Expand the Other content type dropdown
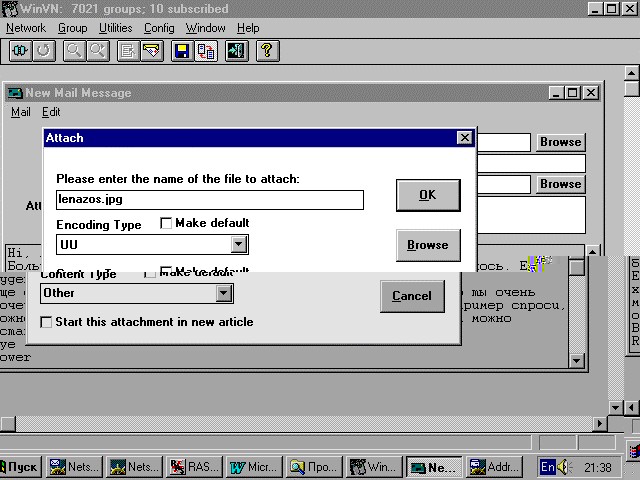 click(x=224, y=293)
